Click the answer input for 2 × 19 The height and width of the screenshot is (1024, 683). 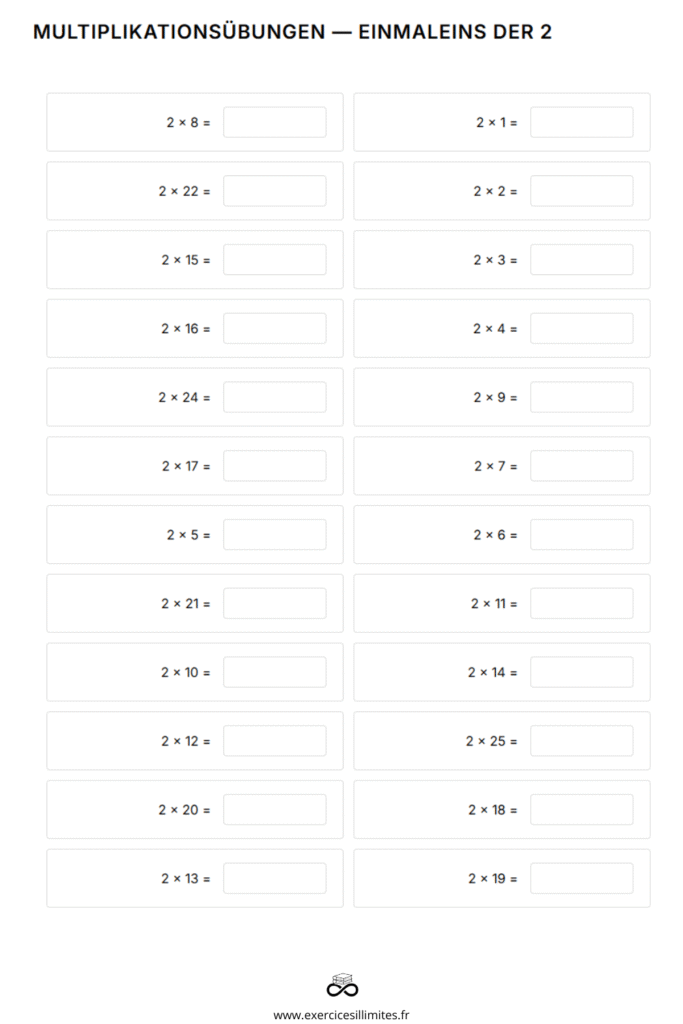581,878
